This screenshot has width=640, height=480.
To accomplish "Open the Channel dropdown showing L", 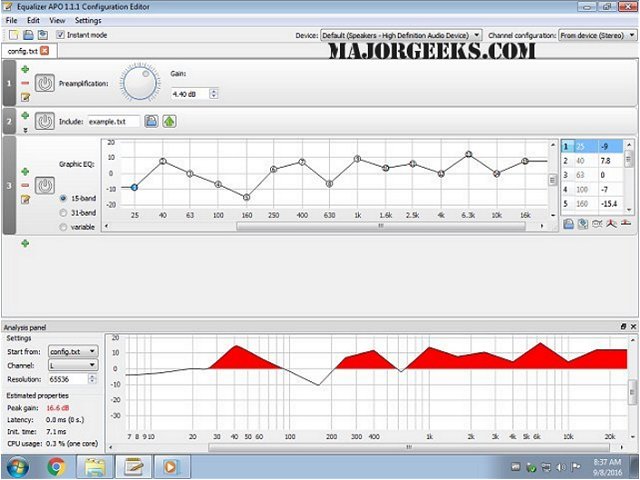I will (x=73, y=365).
